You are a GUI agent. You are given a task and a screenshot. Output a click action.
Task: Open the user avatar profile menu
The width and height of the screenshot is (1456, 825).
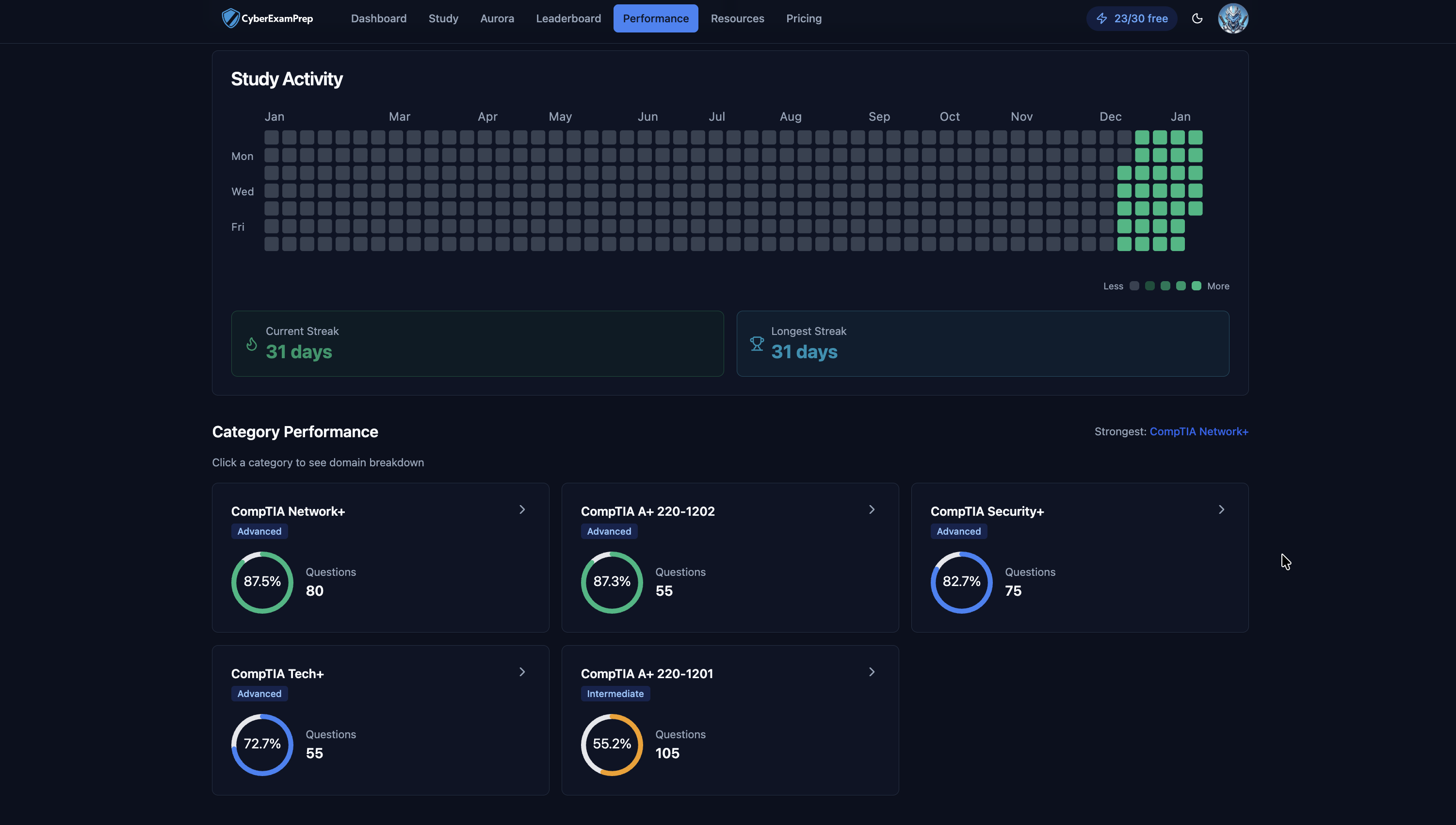[1232, 18]
